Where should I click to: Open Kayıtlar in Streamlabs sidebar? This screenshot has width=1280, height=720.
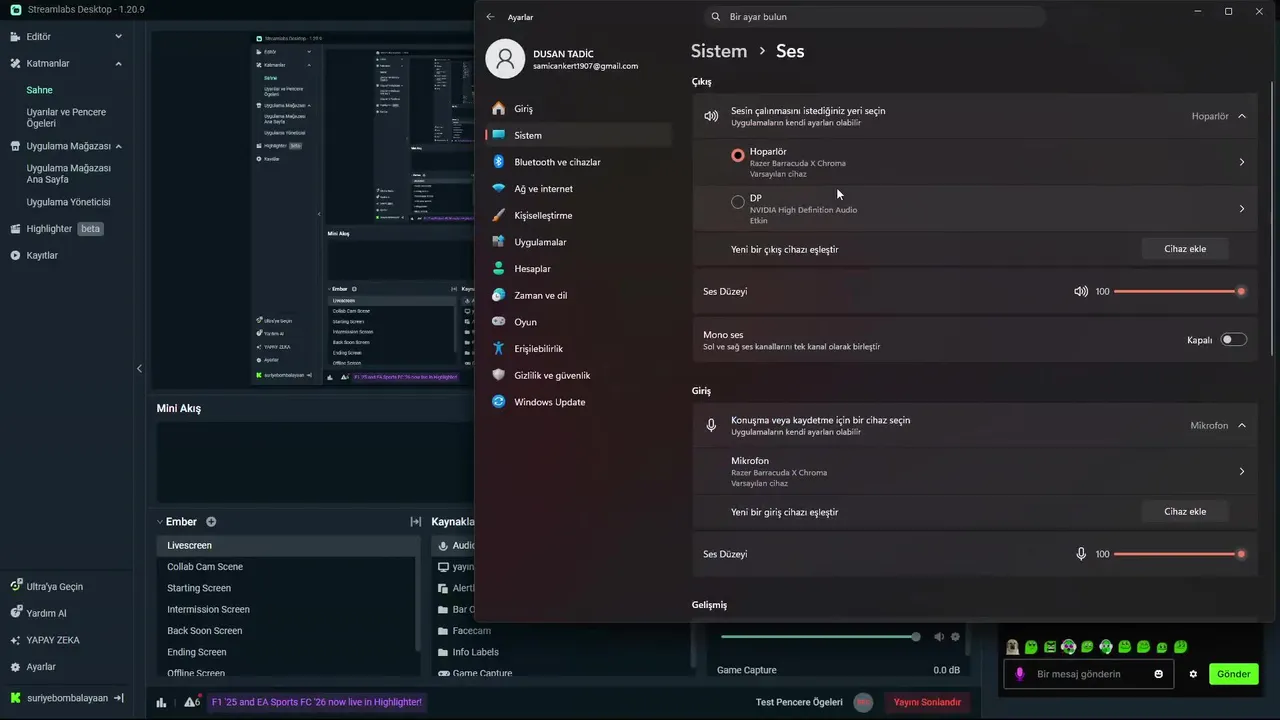[42, 256]
